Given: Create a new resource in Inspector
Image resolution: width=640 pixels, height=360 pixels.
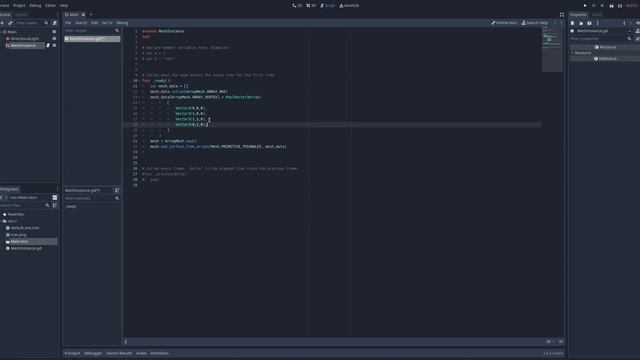Looking at the screenshot, I should pos(573,23).
